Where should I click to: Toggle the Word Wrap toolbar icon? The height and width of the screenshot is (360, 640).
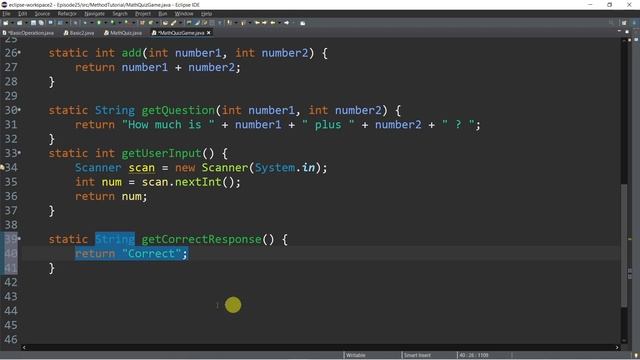(189, 23)
